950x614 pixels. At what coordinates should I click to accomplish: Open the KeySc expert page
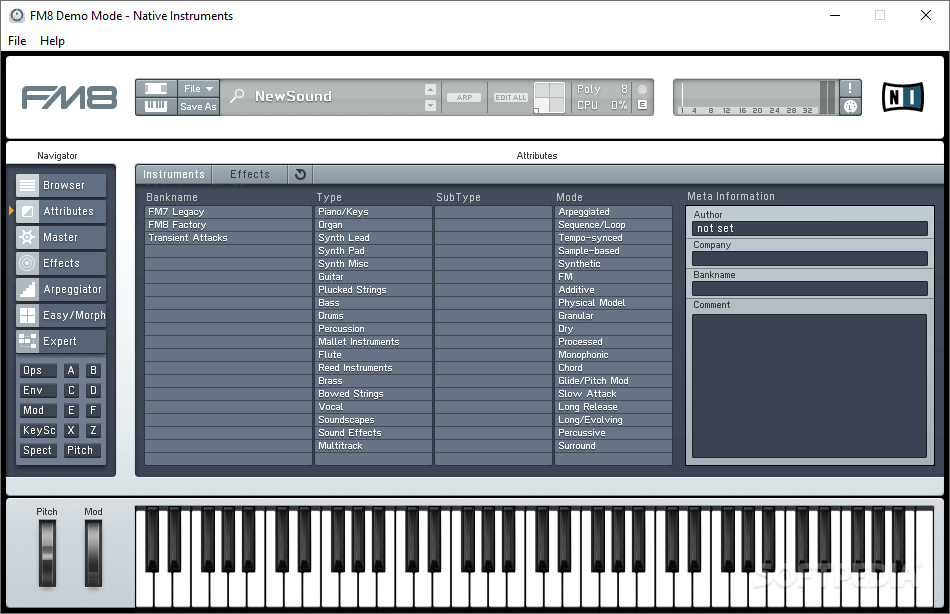(x=38, y=430)
